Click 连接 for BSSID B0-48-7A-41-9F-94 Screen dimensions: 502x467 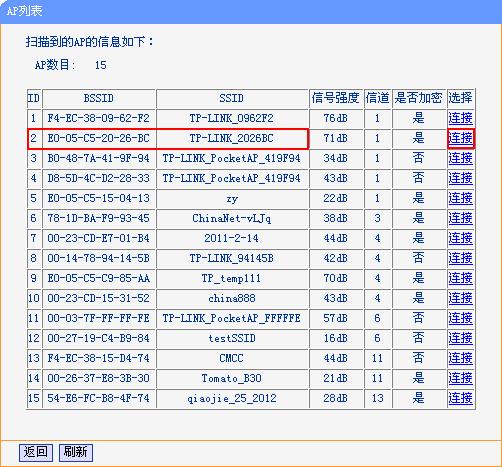pos(460,158)
